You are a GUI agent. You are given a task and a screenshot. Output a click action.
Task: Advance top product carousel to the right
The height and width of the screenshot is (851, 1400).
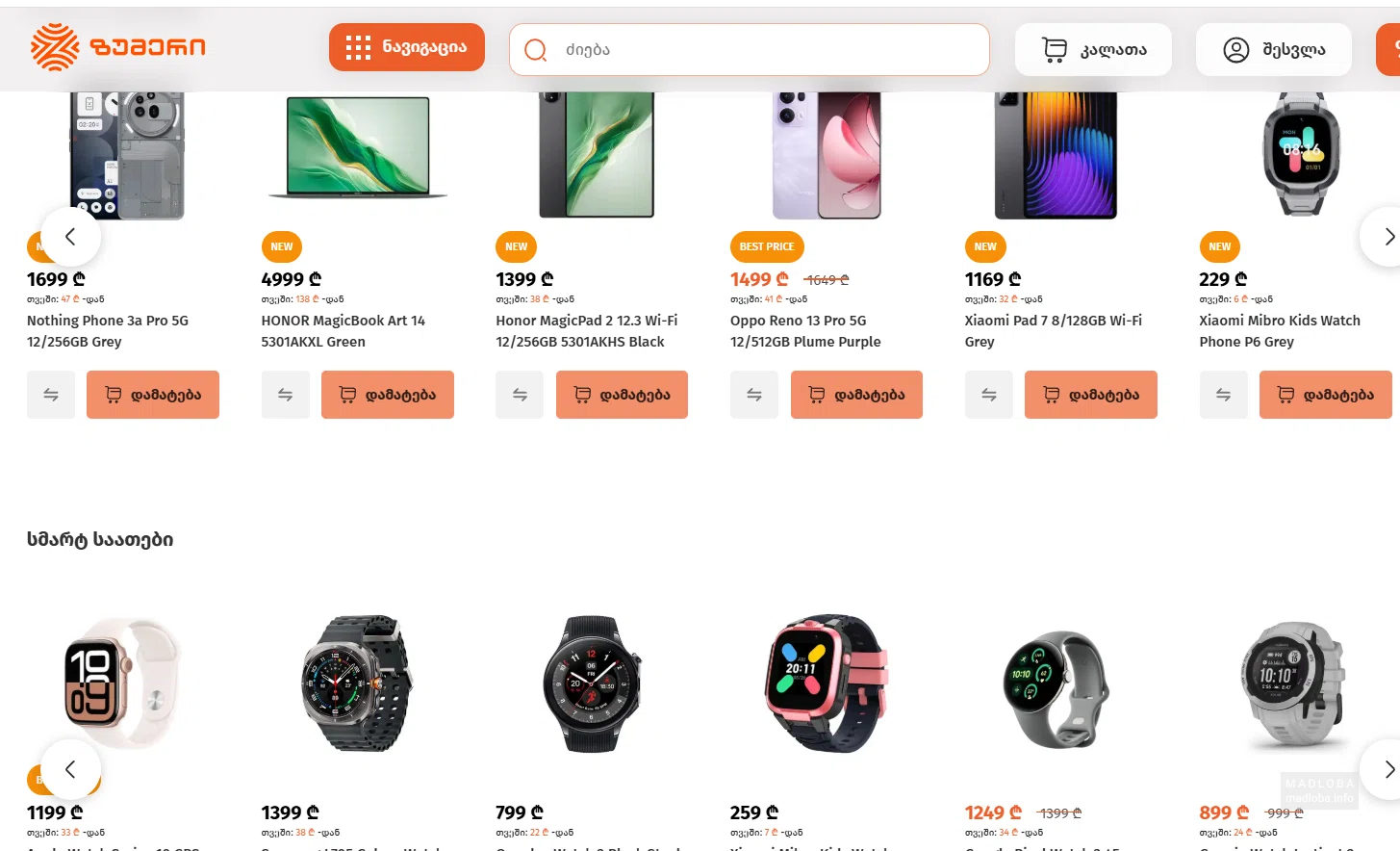(1386, 237)
